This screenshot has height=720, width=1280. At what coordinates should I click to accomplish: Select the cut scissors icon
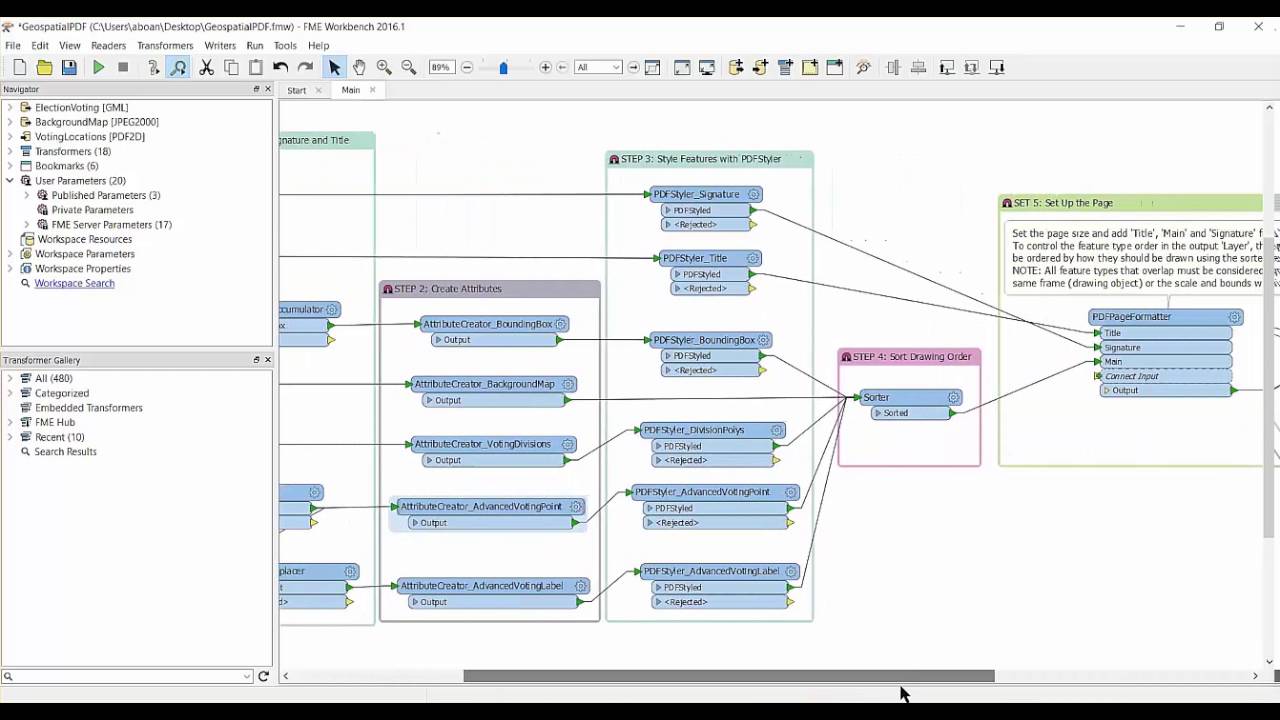[x=207, y=67]
